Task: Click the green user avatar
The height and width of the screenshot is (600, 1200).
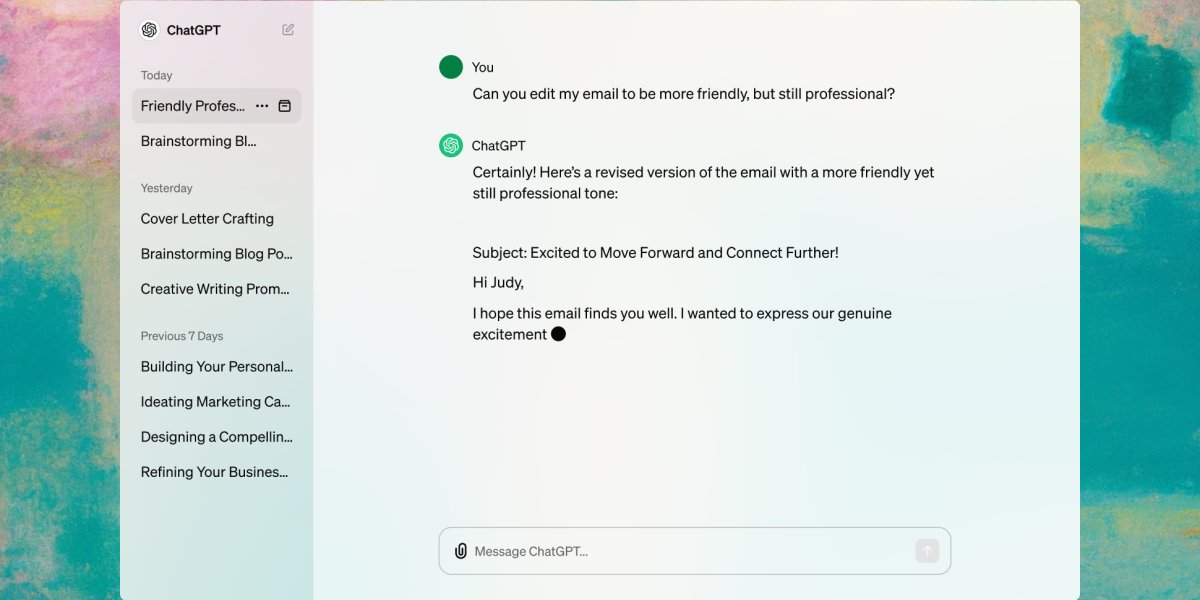Action: tap(451, 67)
